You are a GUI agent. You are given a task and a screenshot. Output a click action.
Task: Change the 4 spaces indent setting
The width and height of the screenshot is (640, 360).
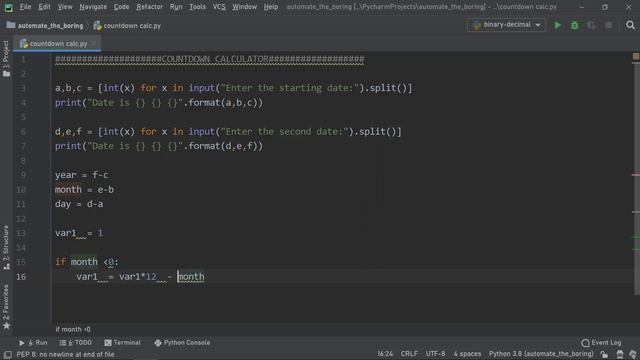[x=467, y=354]
